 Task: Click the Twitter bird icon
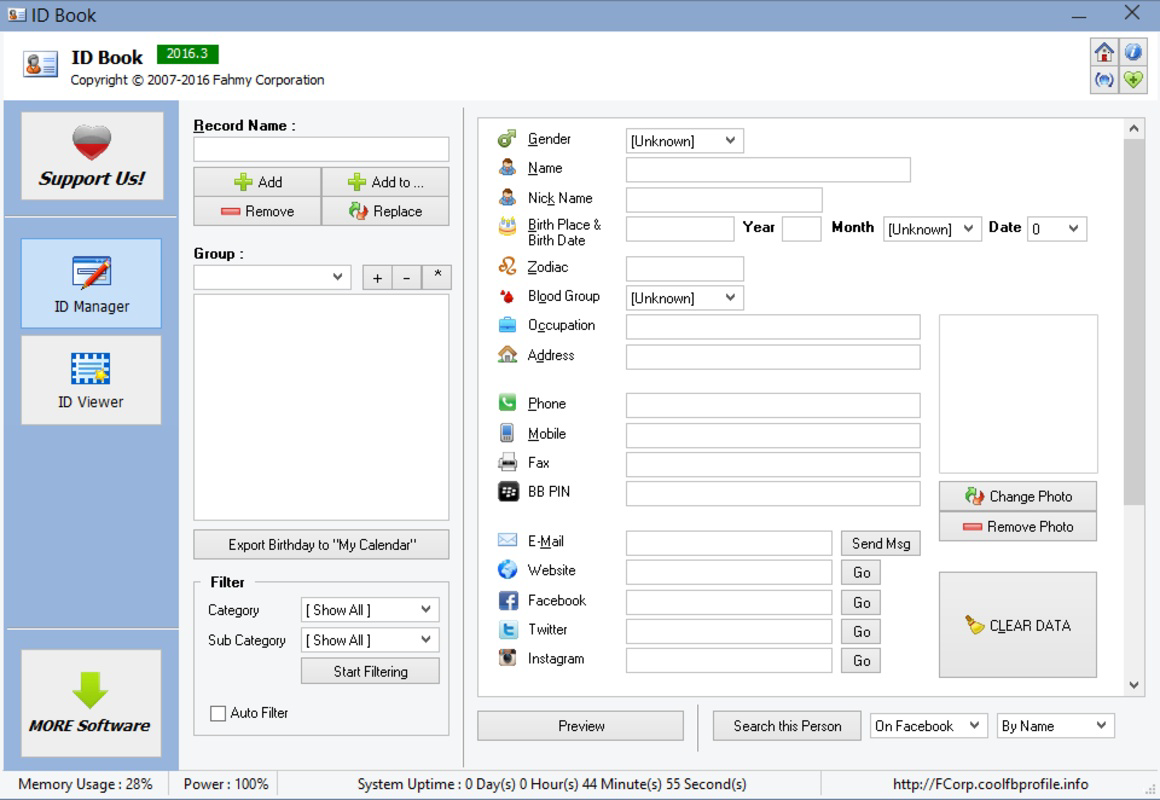508,630
